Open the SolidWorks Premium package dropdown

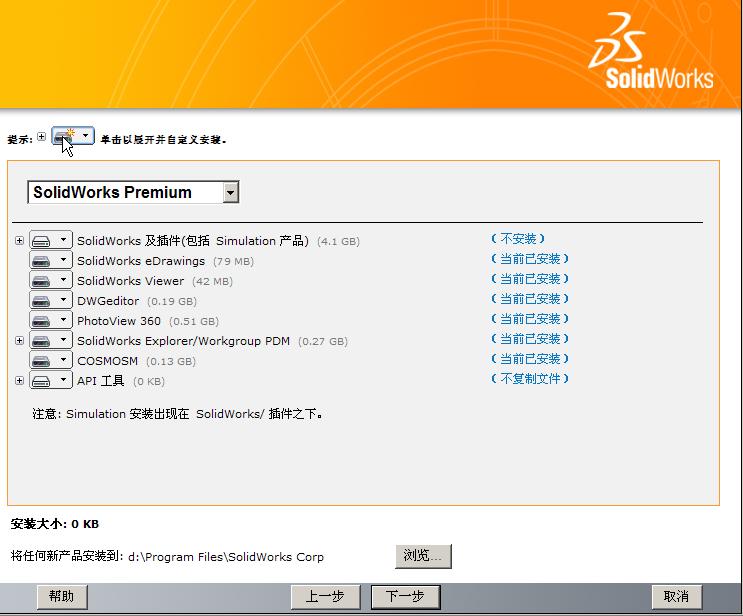pos(230,193)
